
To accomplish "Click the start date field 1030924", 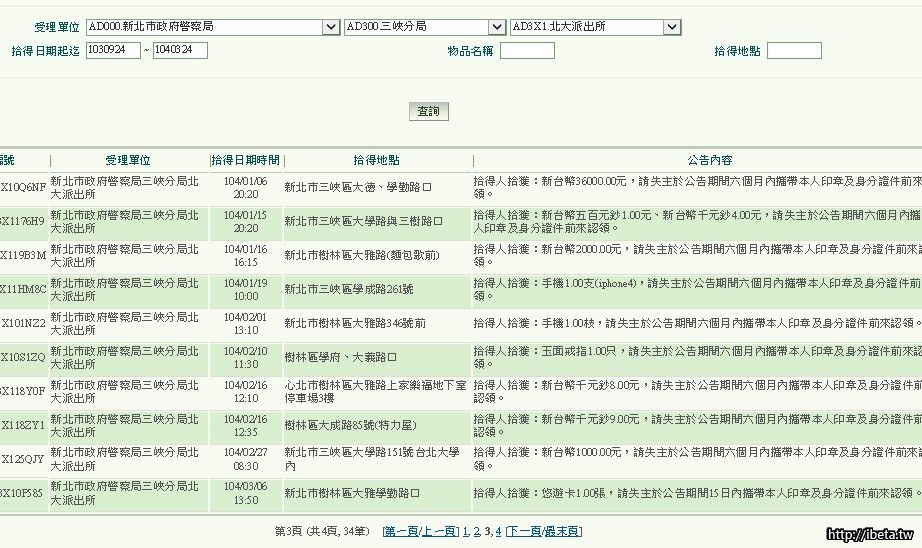I will click(x=113, y=50).
